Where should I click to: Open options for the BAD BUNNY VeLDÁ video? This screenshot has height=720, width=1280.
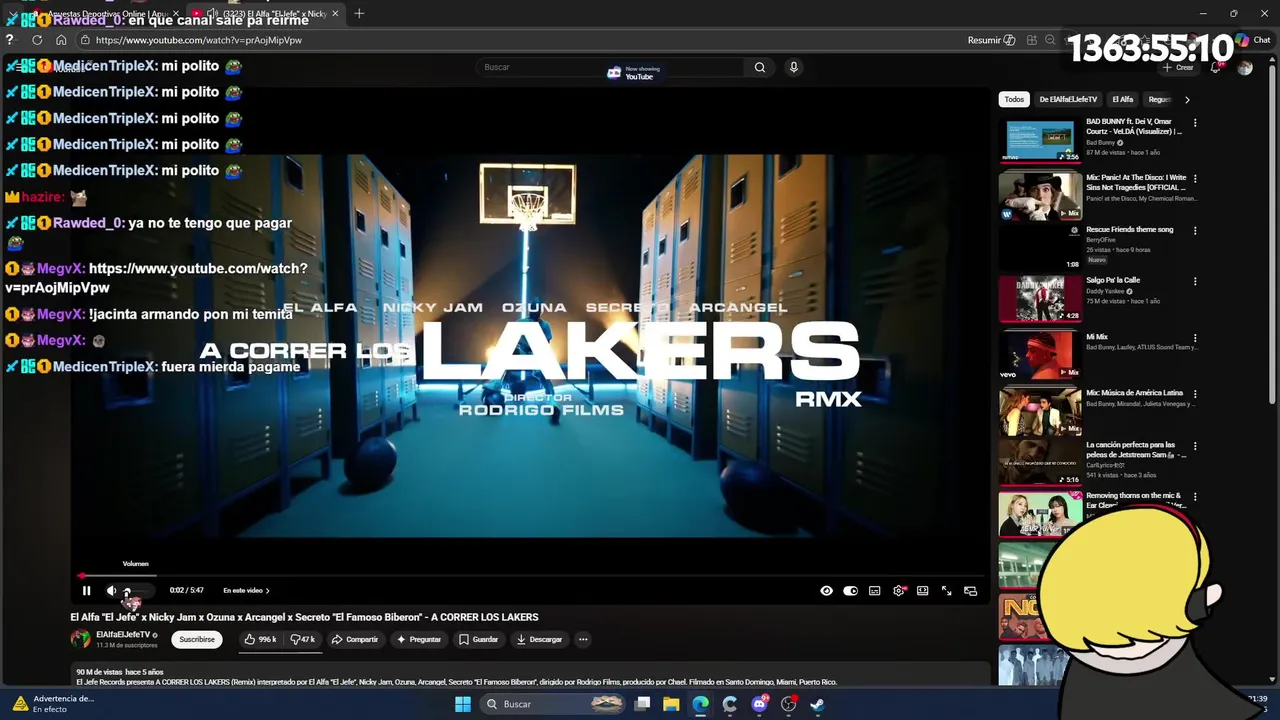[1195, 123]
